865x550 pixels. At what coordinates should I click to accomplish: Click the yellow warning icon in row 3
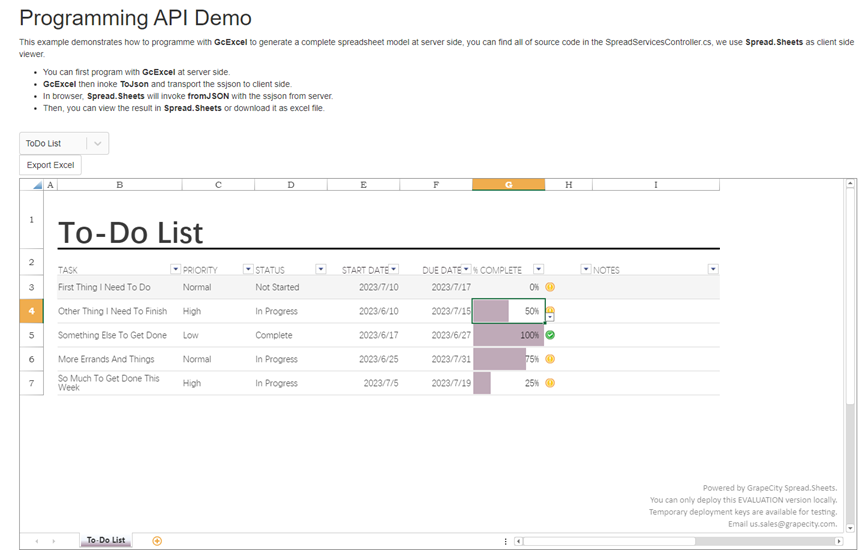pyautogui.click(x=550, y=287)
